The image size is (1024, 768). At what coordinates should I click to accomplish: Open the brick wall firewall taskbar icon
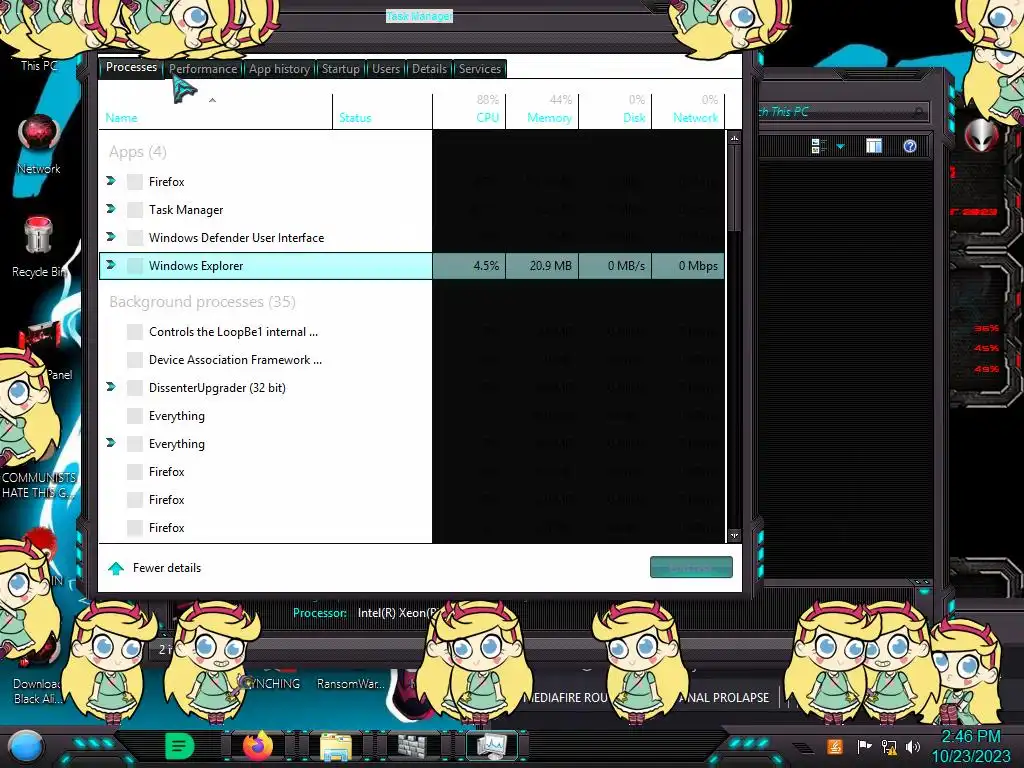pos(414,746)
